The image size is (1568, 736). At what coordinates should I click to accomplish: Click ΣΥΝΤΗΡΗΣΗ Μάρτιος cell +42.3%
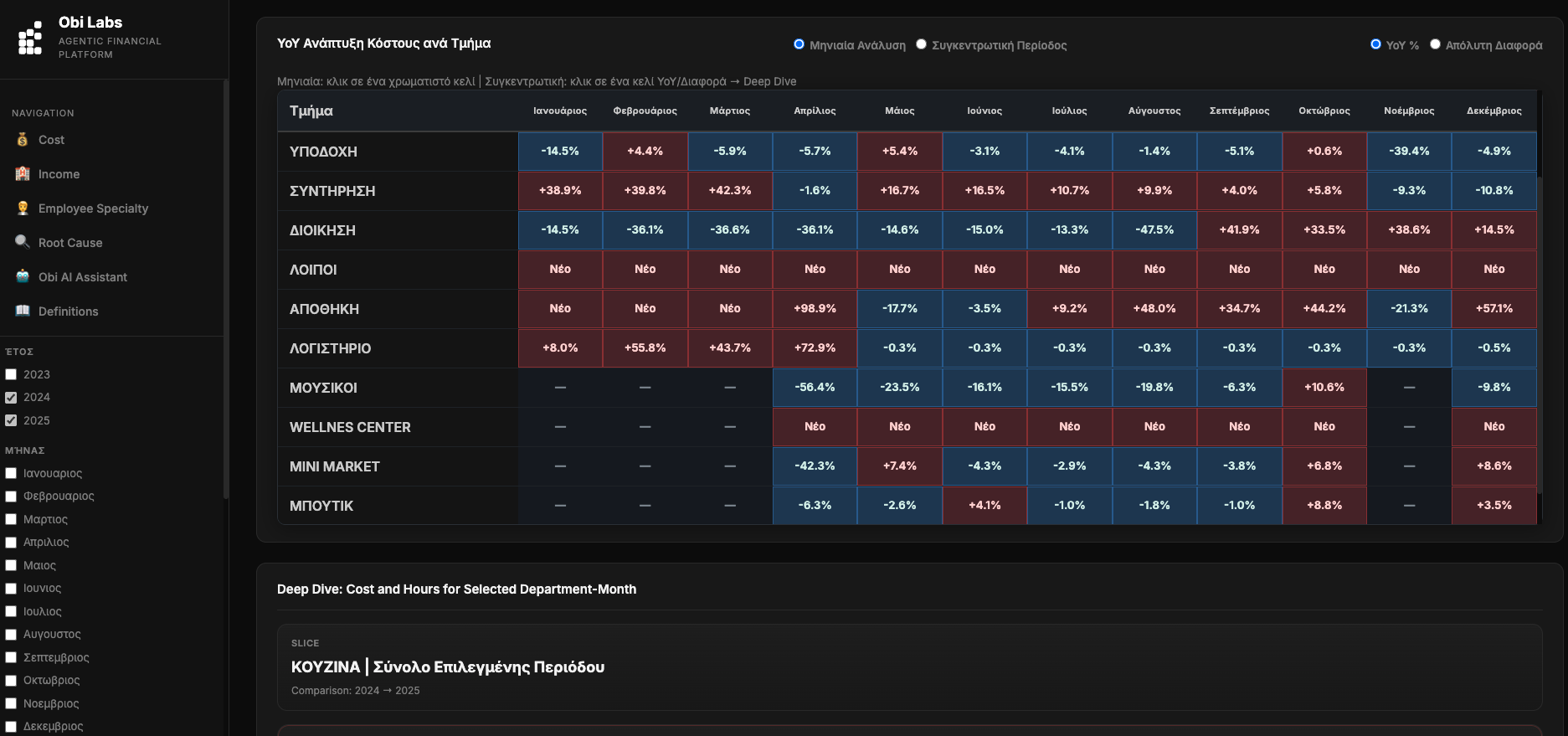(730, 191)
